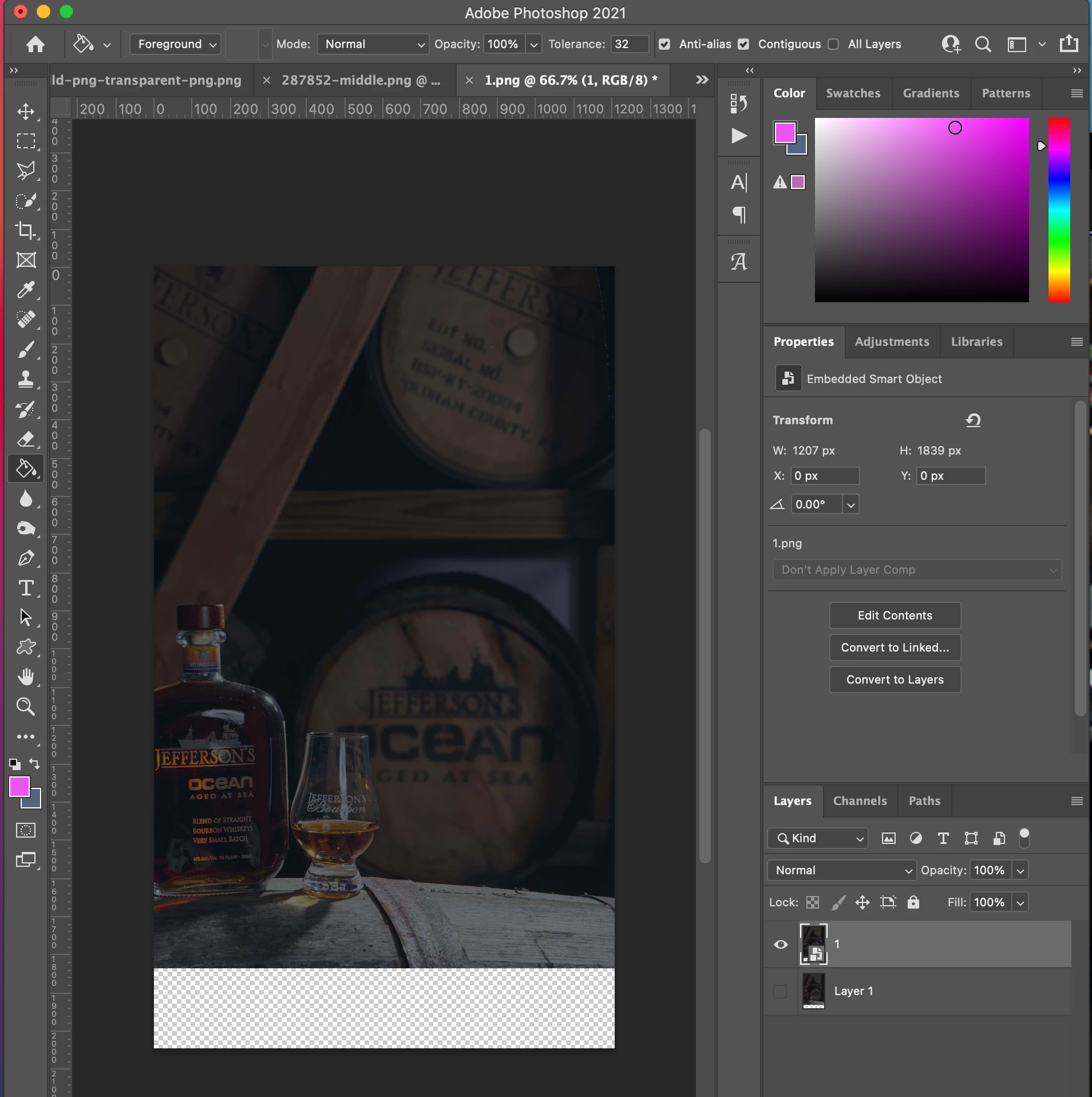1092x1097 pixels.
Task: Open the Actions panel play icon
Action: (739, 136)
